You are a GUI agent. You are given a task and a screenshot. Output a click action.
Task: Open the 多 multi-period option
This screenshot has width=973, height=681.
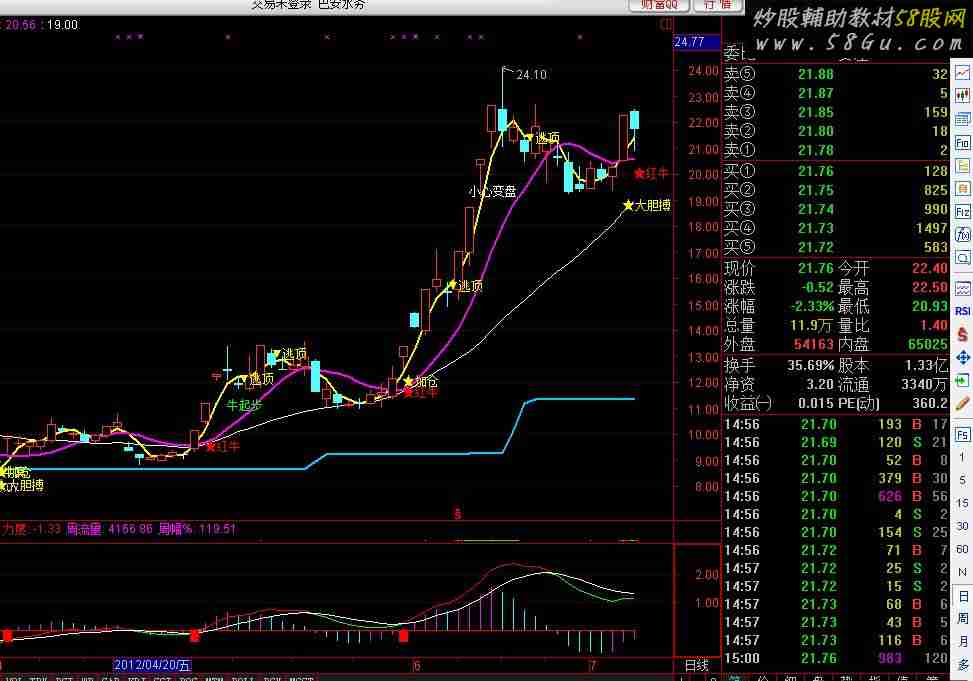tap(963, 666)
